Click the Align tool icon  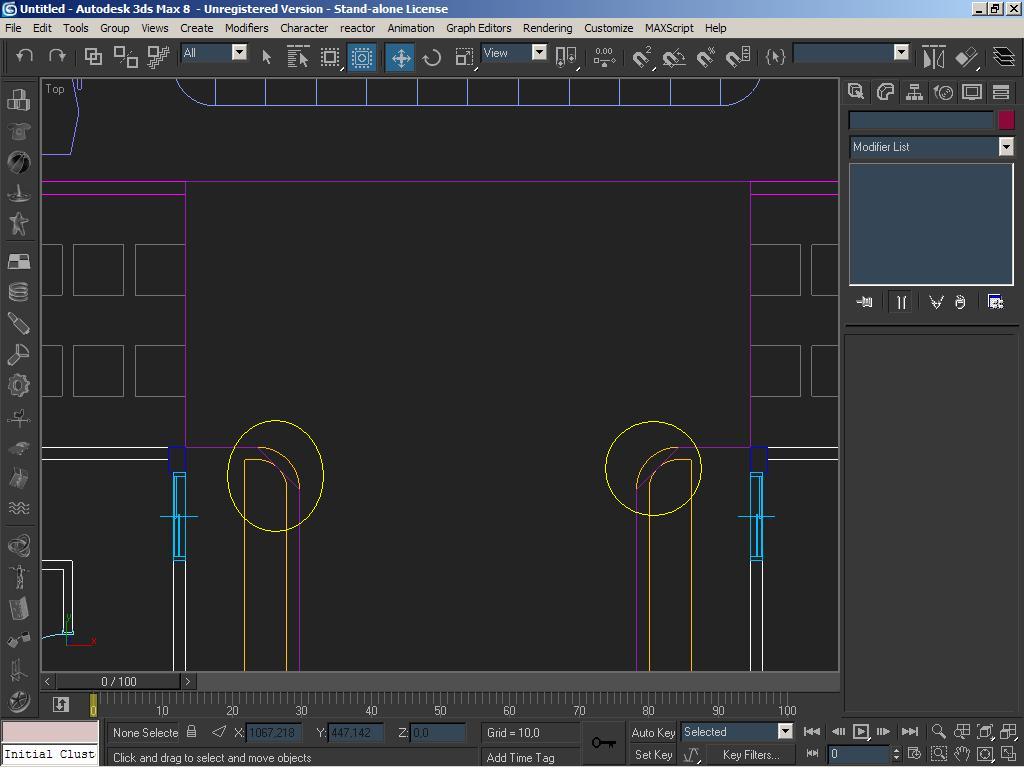point(967,57)
